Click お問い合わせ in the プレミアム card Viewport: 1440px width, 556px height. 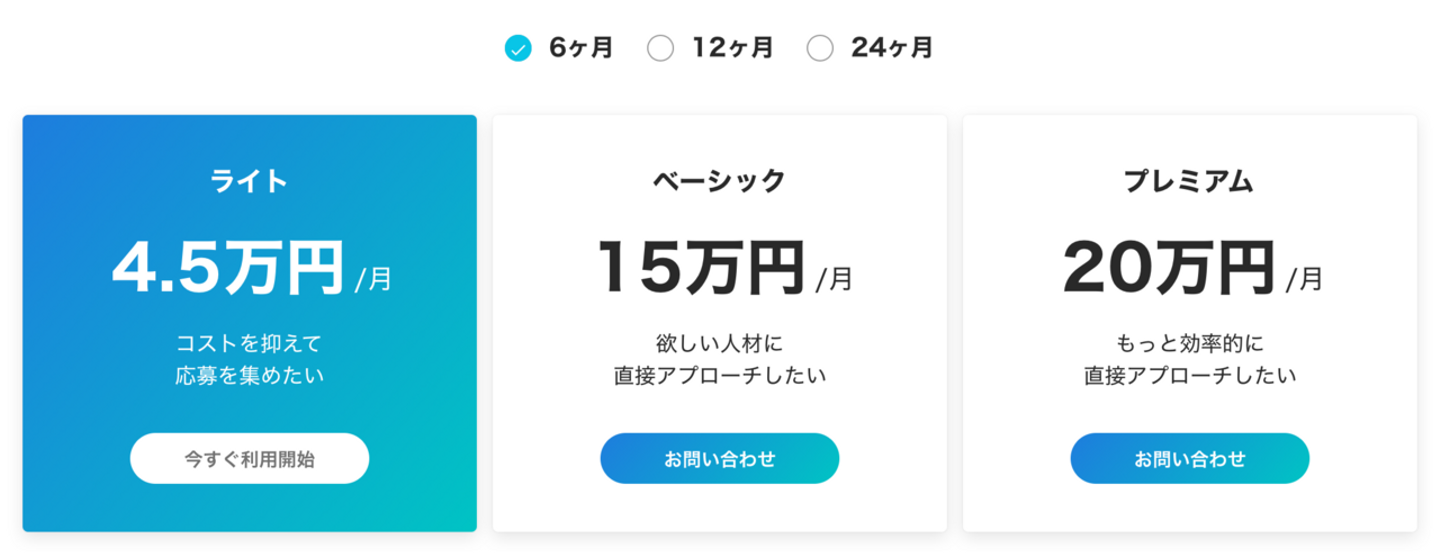point(1189,459)
